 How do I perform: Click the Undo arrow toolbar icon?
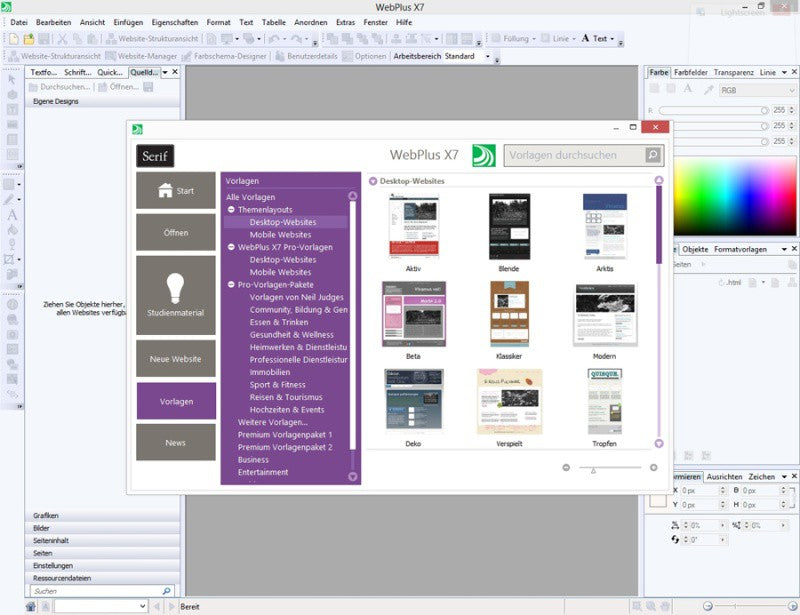click(x=274, y=39)
